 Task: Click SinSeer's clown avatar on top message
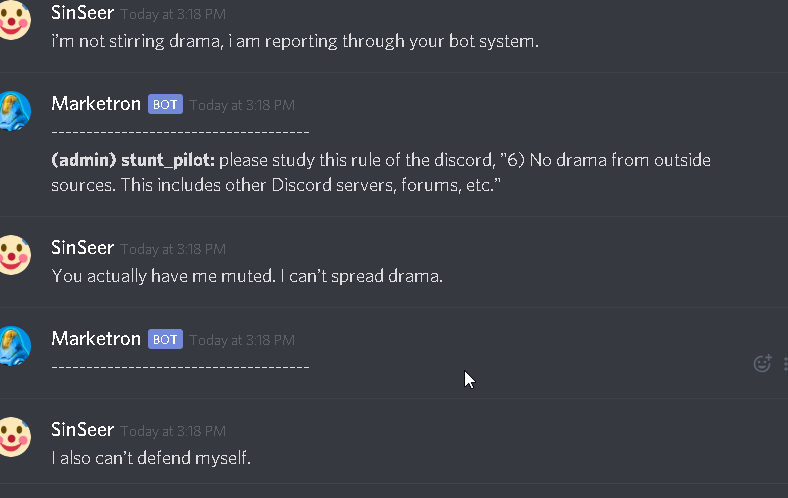(x=14, y=19)
